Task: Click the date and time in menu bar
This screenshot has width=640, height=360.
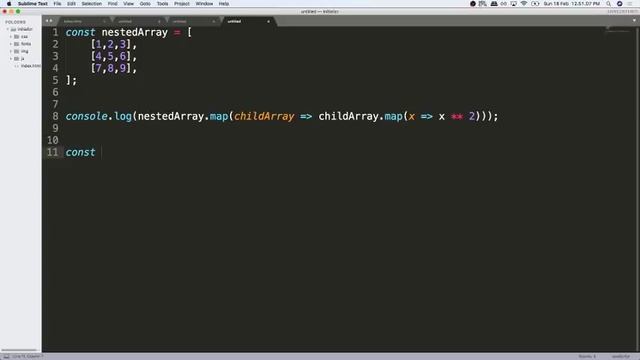Action: coord(572,4)
